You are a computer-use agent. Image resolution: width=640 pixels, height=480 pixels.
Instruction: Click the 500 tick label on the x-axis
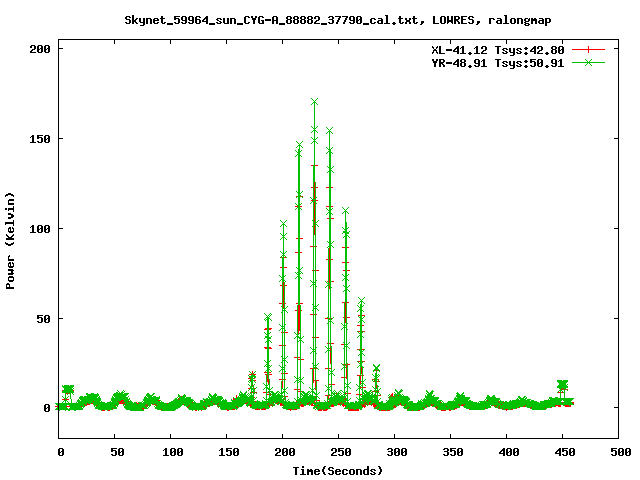(x=617, y=453)
